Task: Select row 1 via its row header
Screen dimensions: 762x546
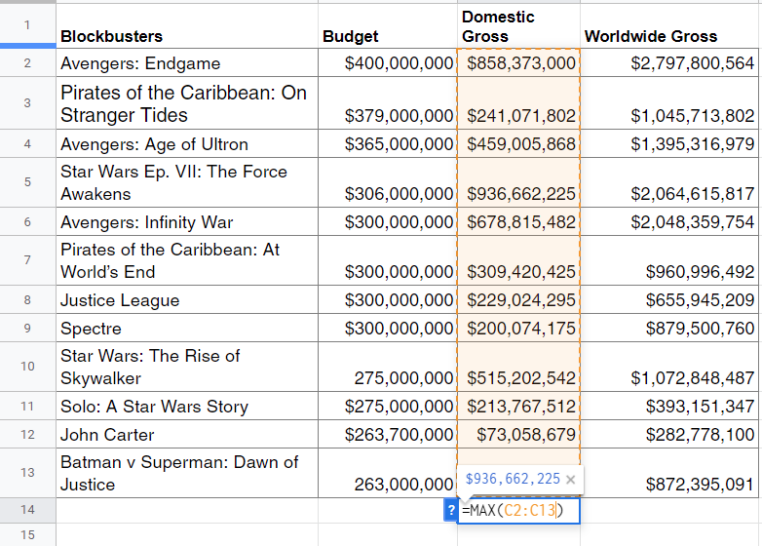Action: 28,25
